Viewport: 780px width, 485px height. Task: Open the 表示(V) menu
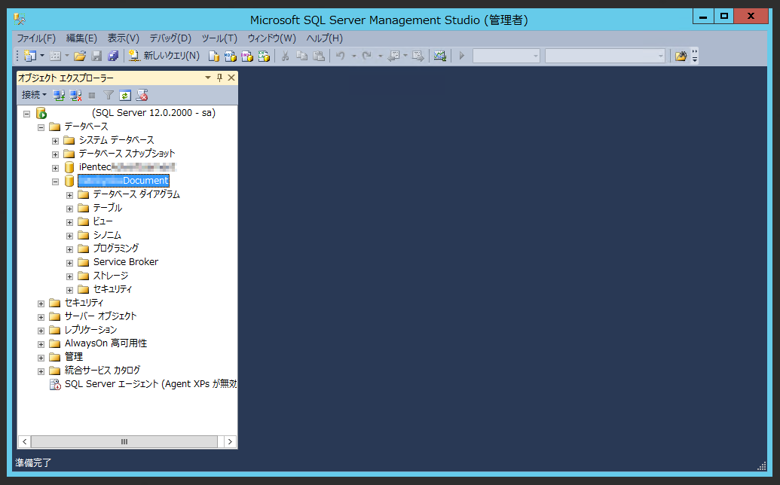coord(123,38)
